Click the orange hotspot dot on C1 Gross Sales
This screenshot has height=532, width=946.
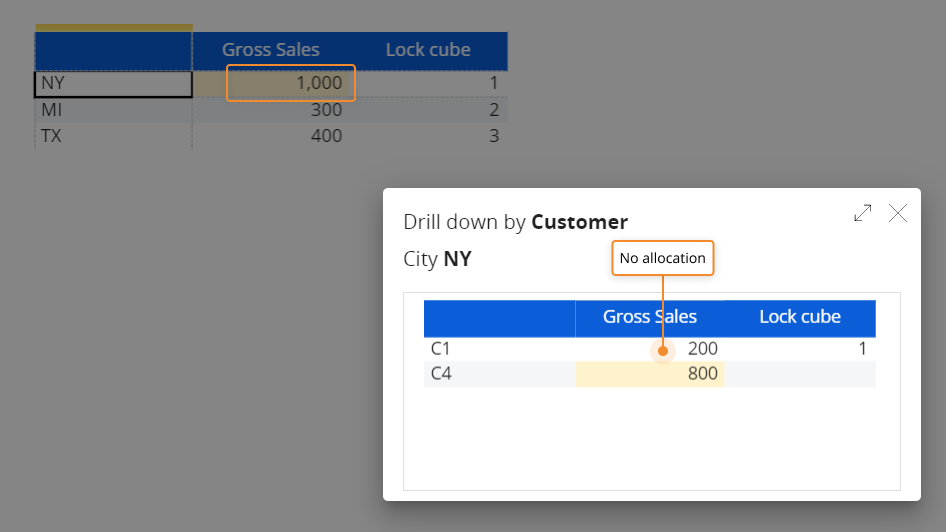tap(662, 351)
